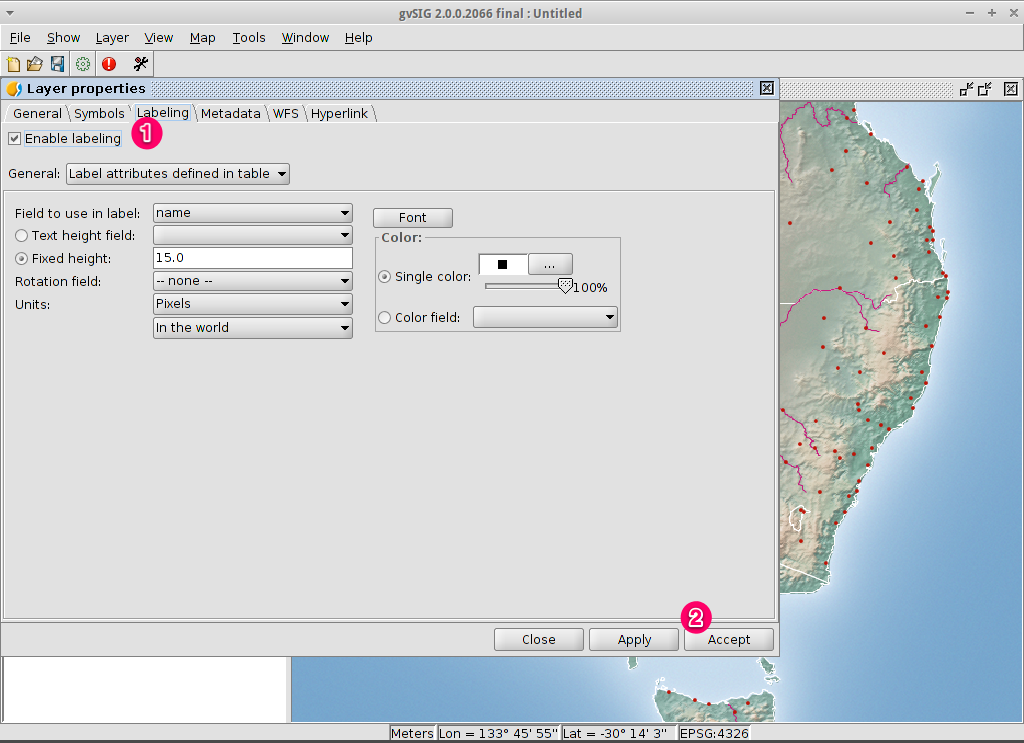Click the Accept button
This screenshot has height=743, width=1024.
click(x=729, y=640)
